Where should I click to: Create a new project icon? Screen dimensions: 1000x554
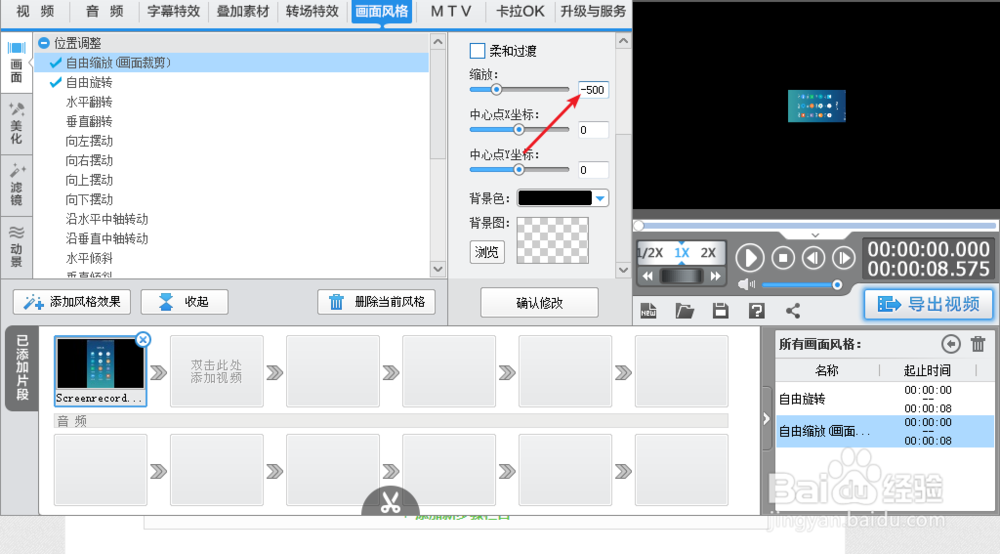648,310
